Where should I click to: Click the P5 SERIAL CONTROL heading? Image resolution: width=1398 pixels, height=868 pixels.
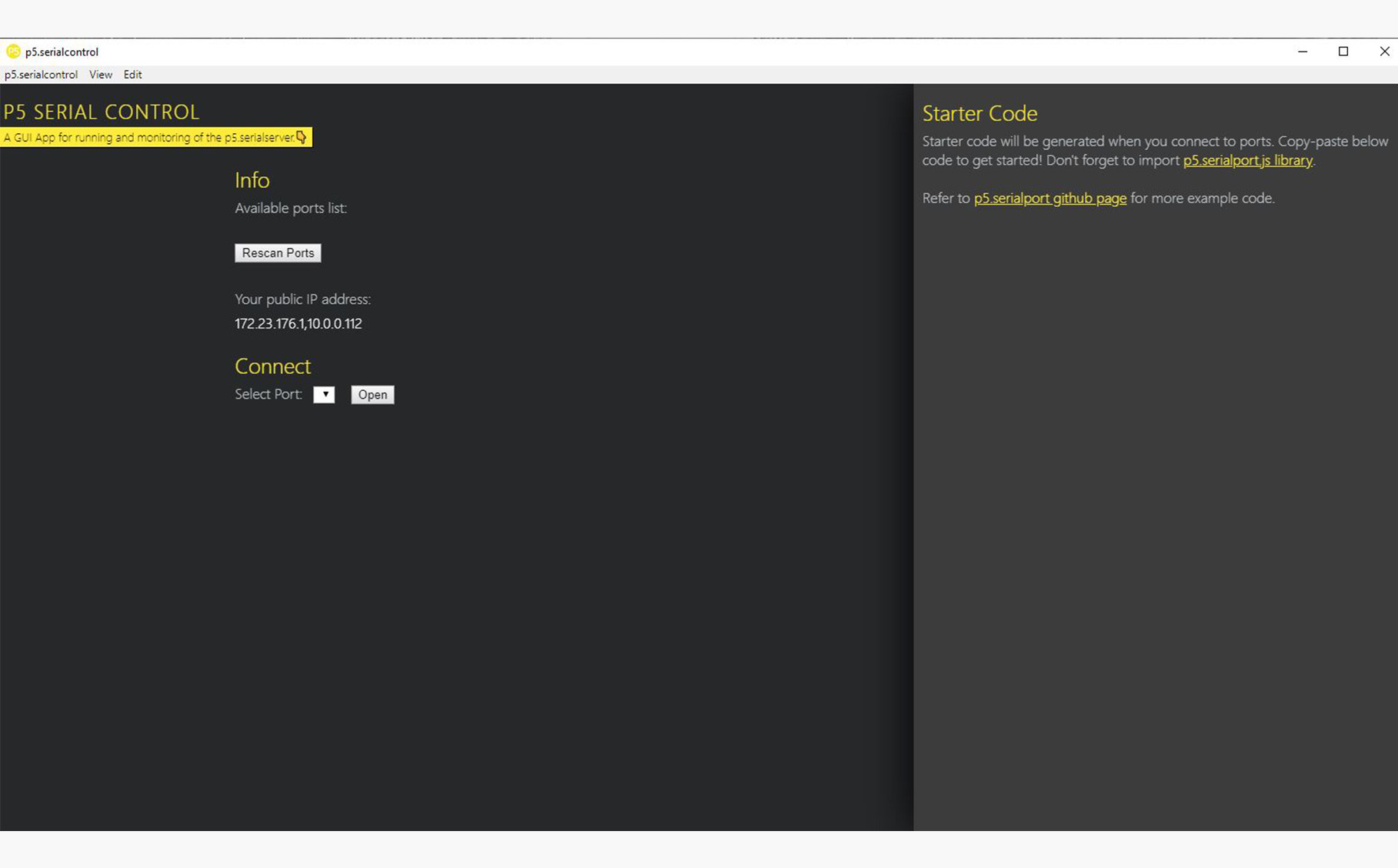(x=102, y=112)
